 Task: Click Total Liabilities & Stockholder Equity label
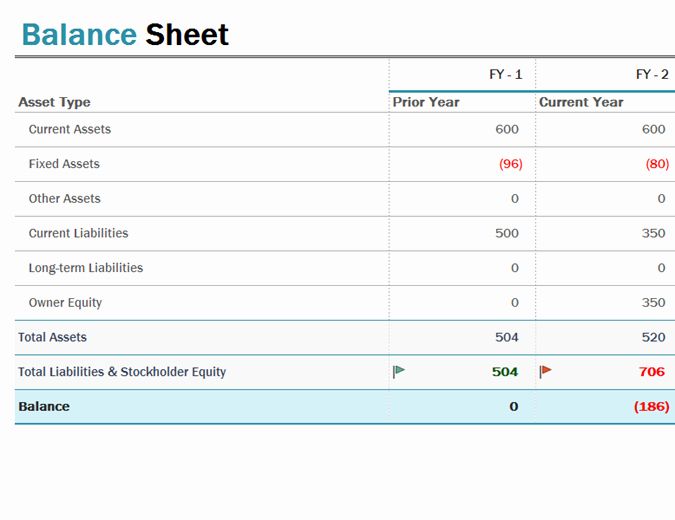pyautogui.click(x=122, y=372)
